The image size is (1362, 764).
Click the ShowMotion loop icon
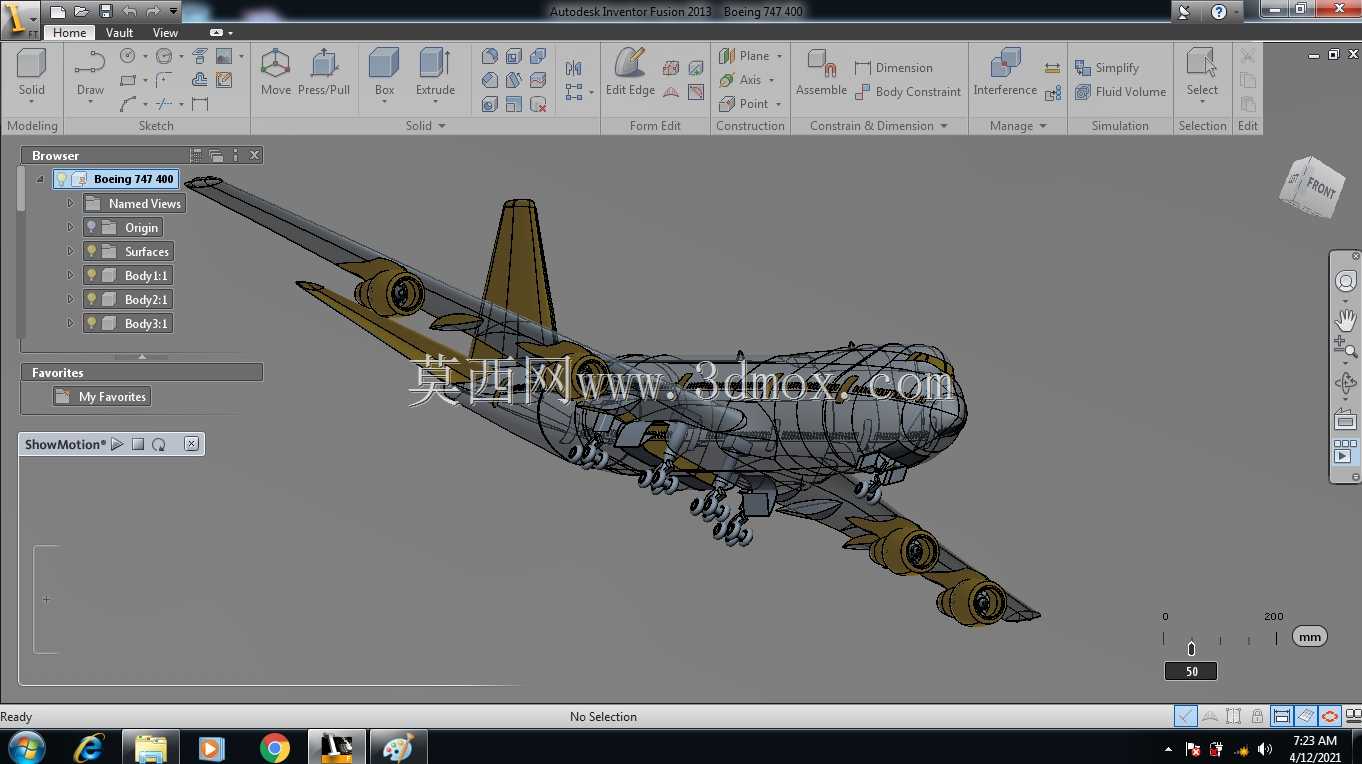tap(159, 444)
